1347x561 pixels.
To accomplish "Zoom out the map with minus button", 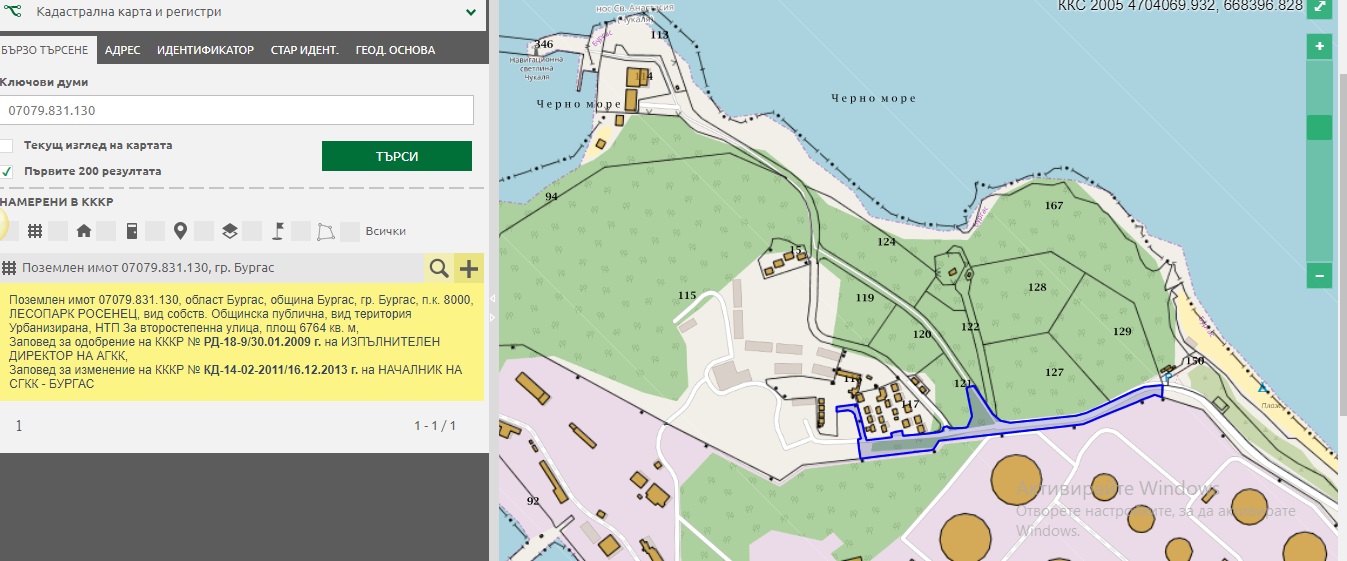I will click(x=1319, y=276).
